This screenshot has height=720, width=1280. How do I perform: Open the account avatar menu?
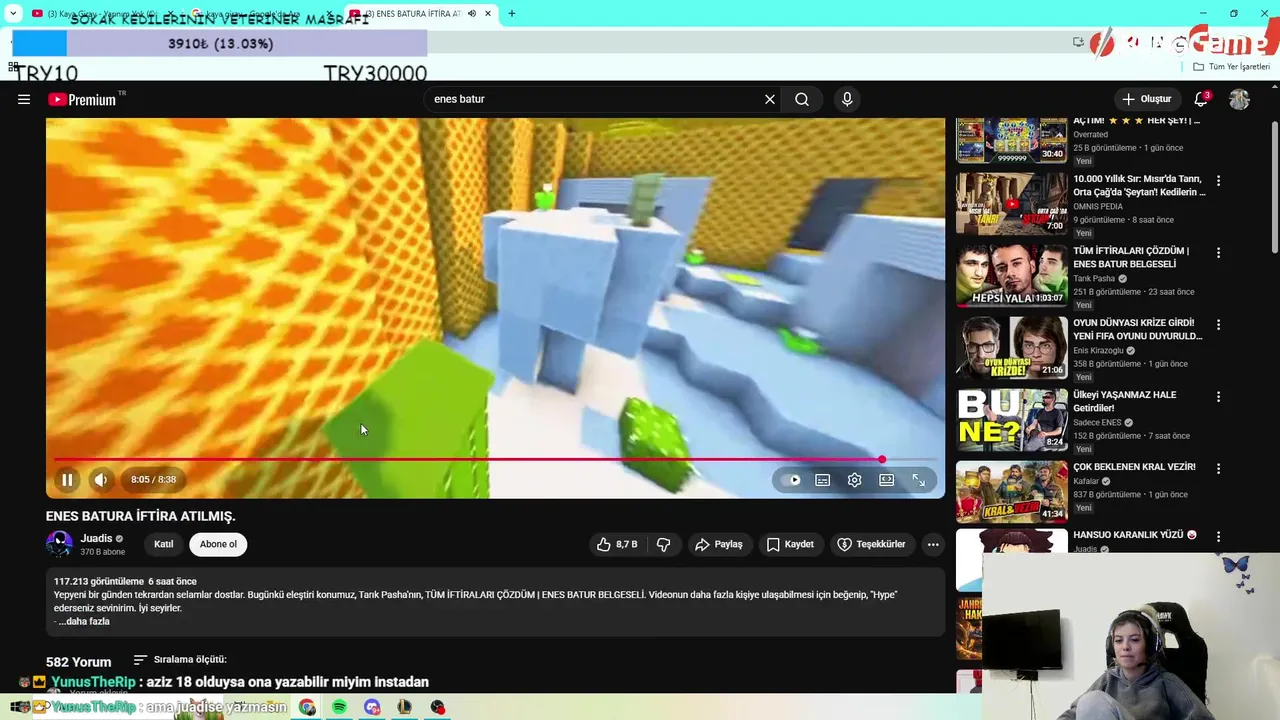1239,99
